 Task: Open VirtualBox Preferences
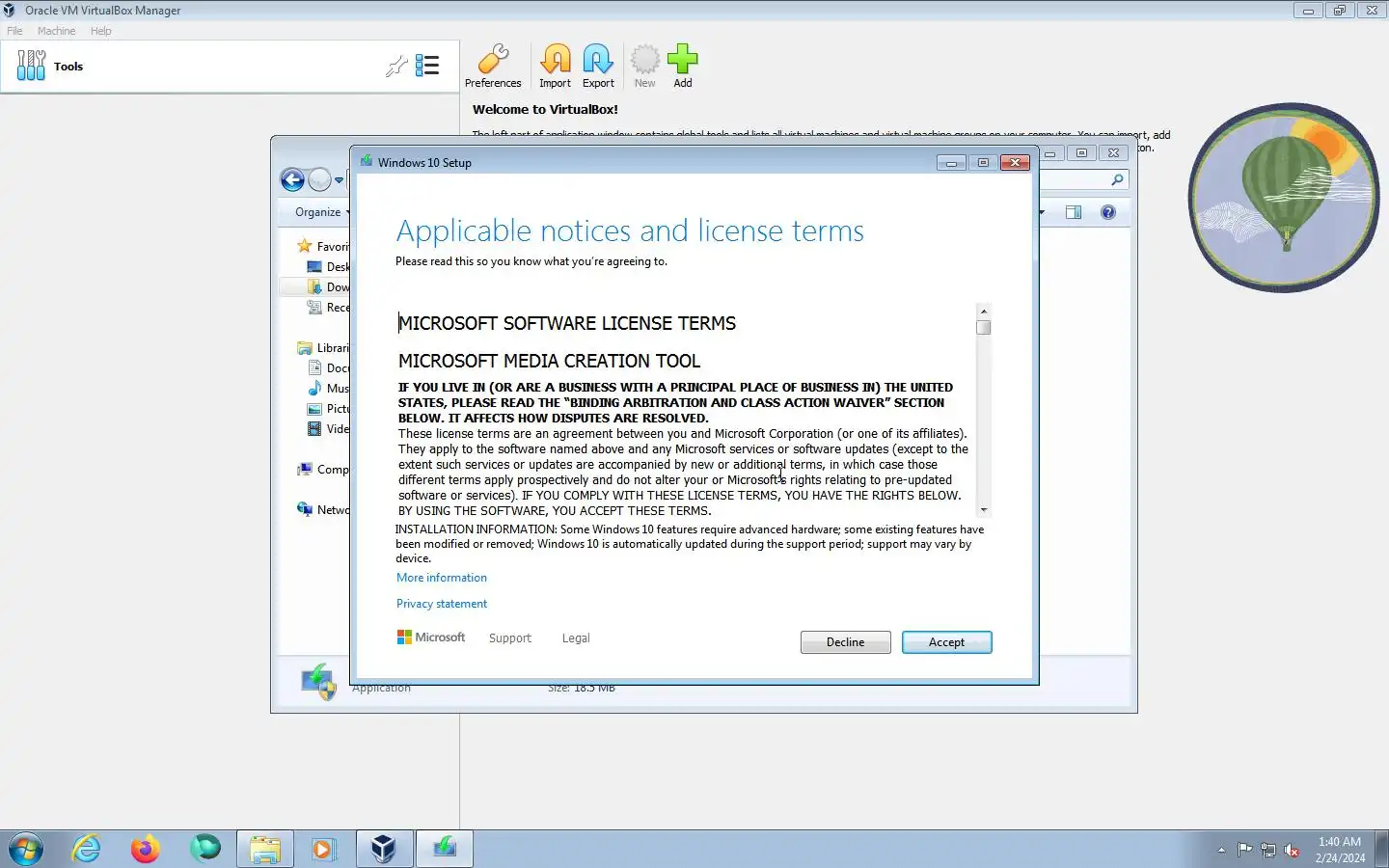(x=493, y=66)
